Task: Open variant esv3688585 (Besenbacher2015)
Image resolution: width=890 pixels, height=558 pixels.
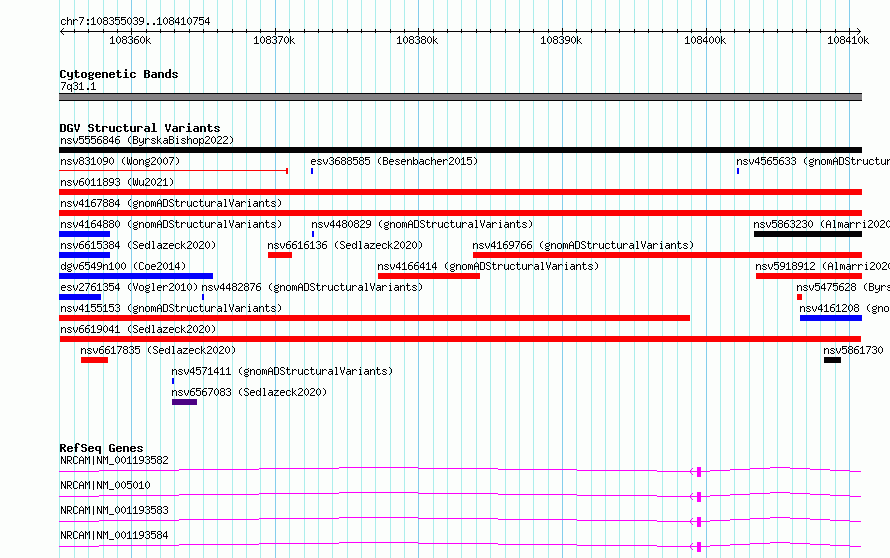Action: [x=394, y=161]
